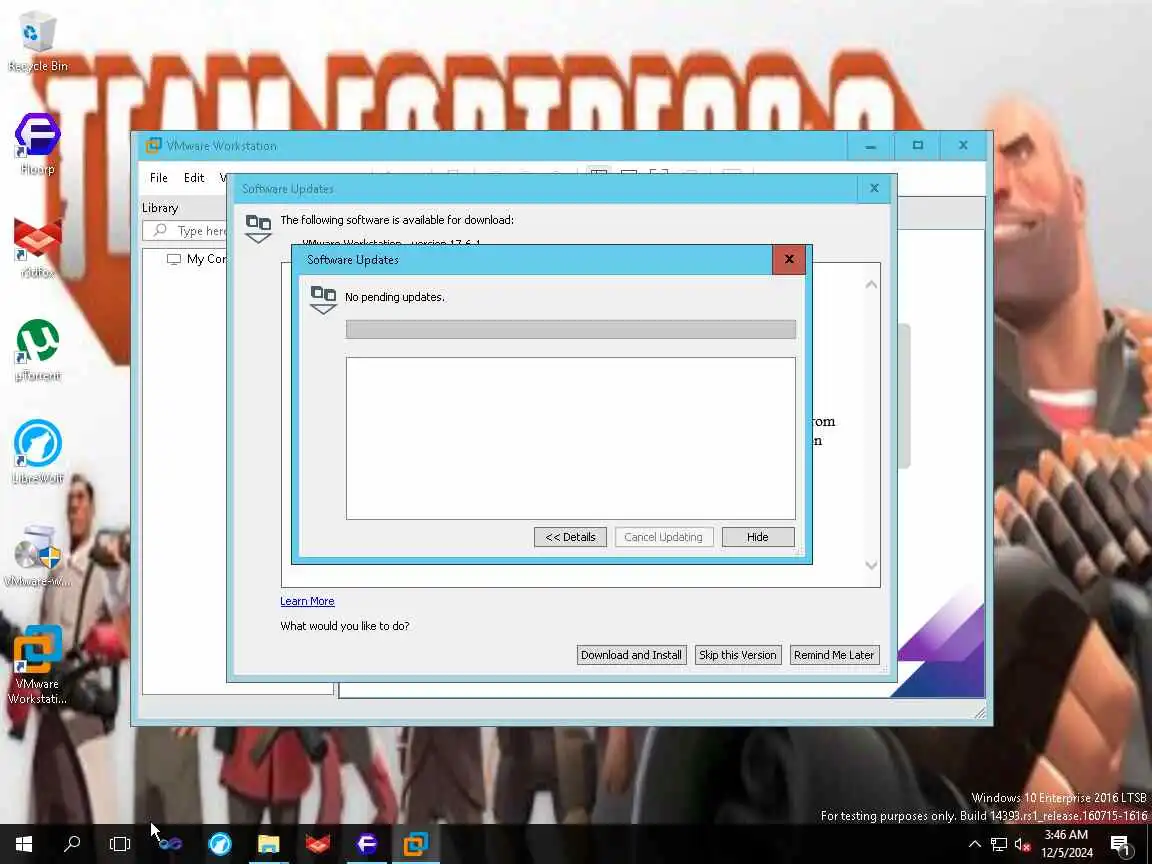Screen dimensions: 1152x864
Task: Open File Explorer from taskbar
Action: click(268, 843)
